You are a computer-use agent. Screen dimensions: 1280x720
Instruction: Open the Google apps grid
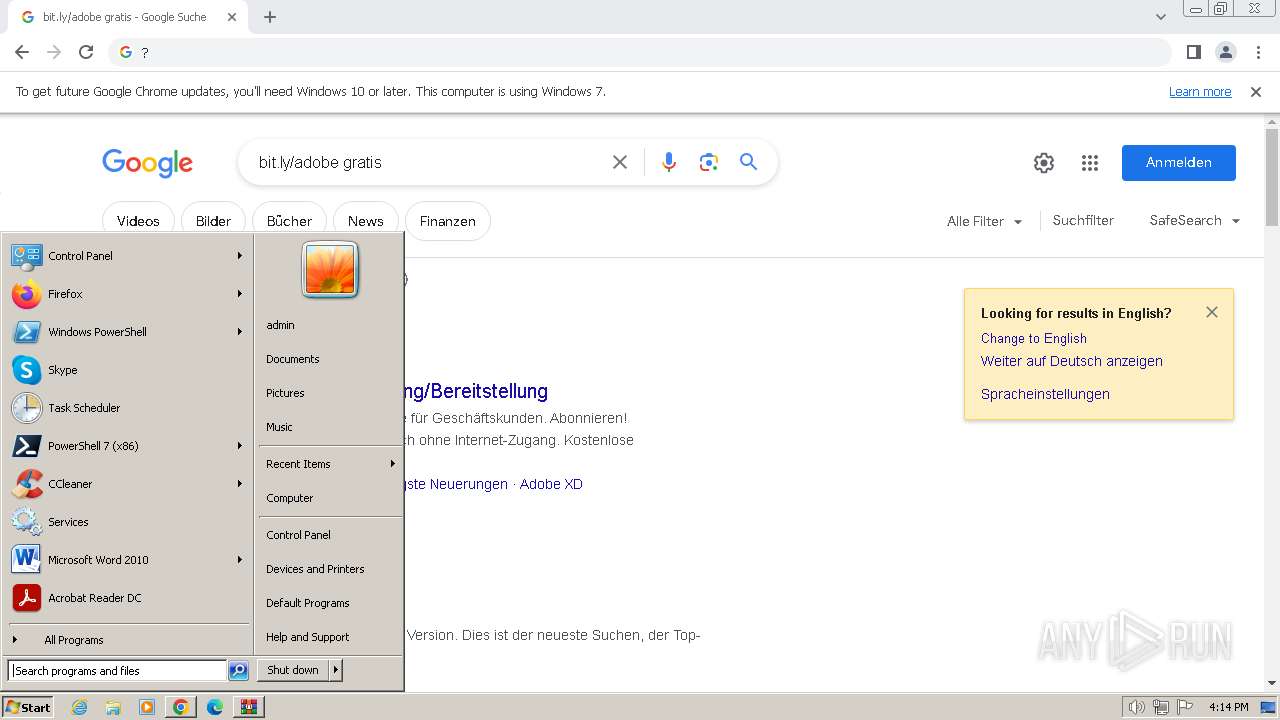coord(1090,163)
